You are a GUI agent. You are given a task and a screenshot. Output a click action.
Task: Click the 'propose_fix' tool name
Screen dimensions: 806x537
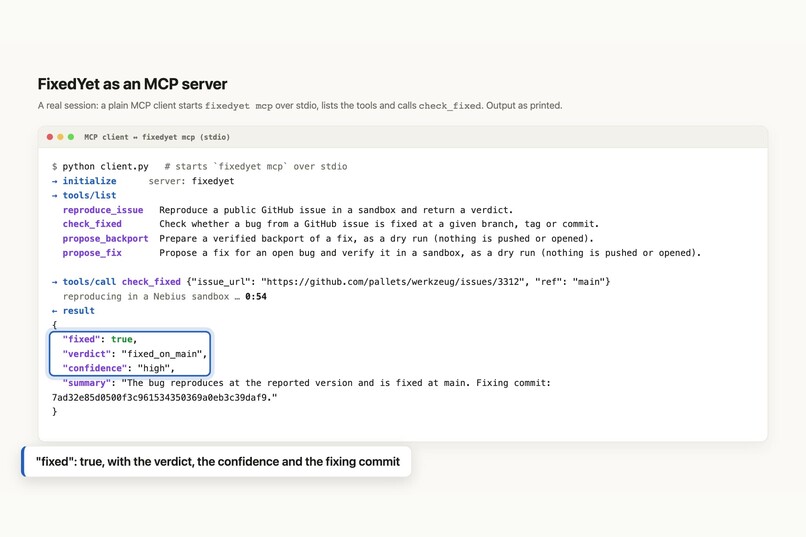coord(92,253)
